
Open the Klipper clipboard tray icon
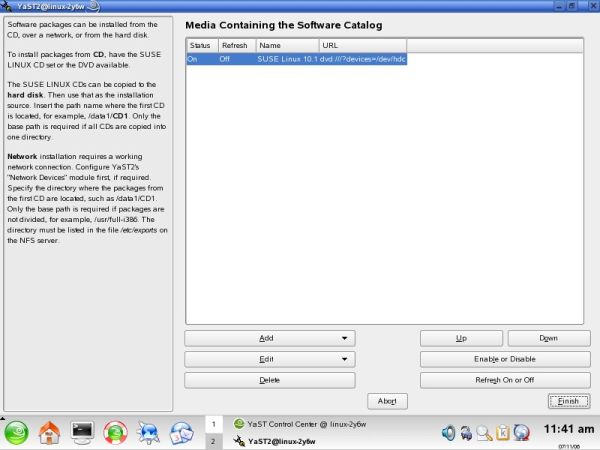(x=503, y=433)
